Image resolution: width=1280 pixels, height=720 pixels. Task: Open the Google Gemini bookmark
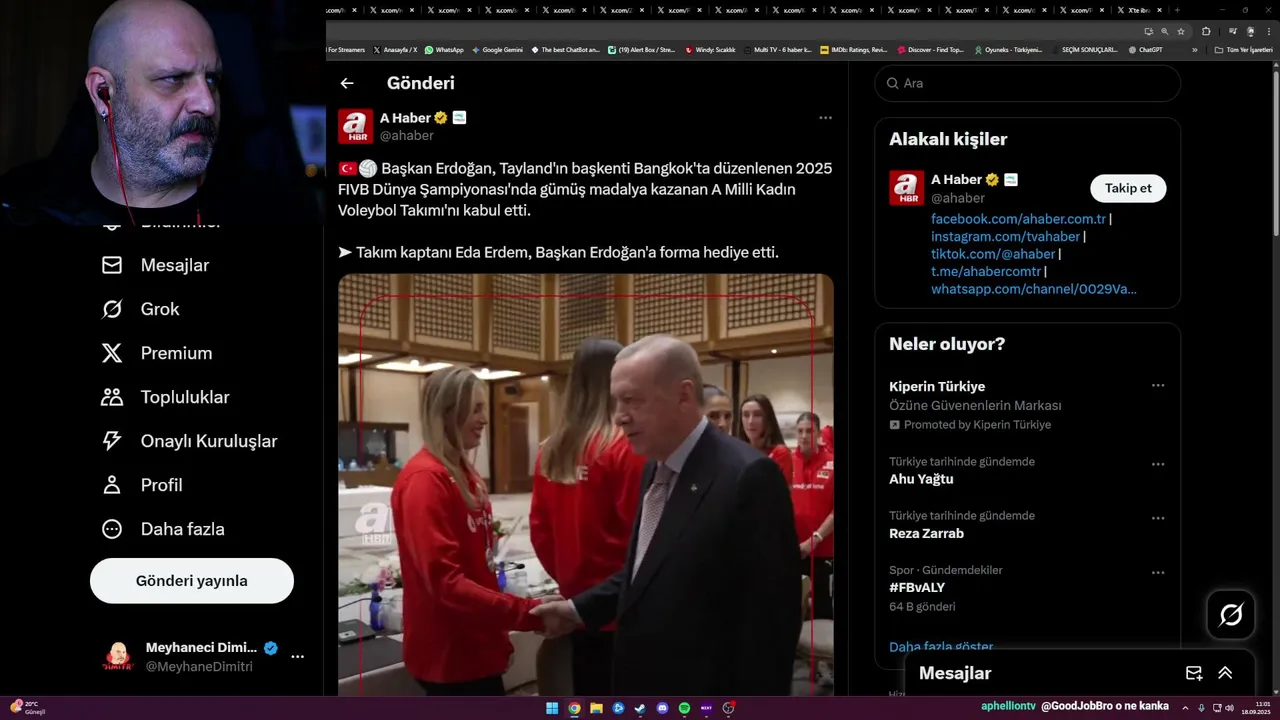click(497, 49)
